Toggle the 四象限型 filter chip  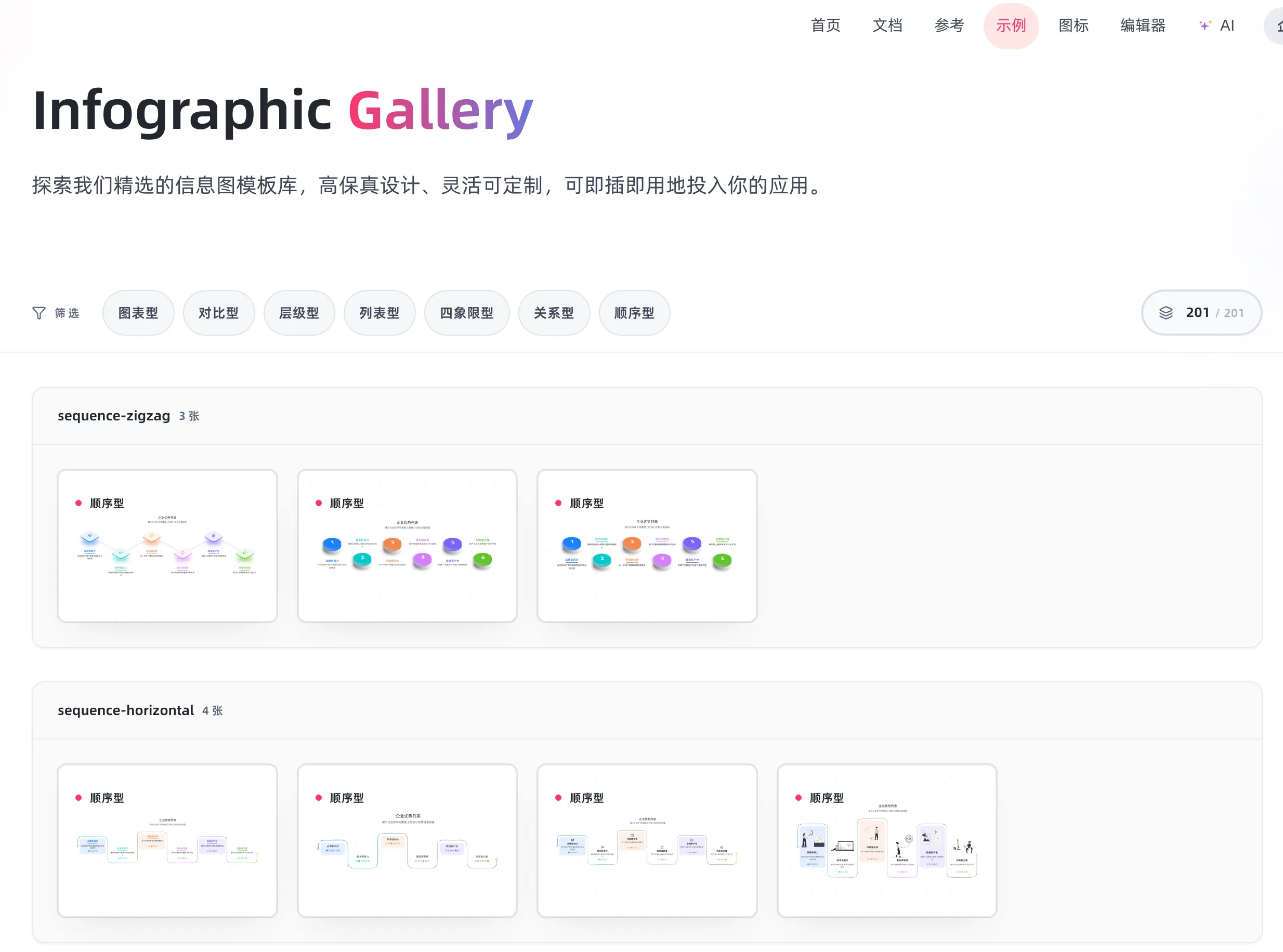466,313
